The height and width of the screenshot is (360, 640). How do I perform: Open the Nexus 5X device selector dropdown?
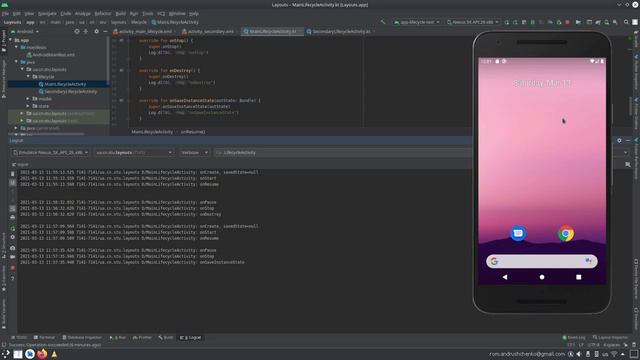(x=473, y=22)
